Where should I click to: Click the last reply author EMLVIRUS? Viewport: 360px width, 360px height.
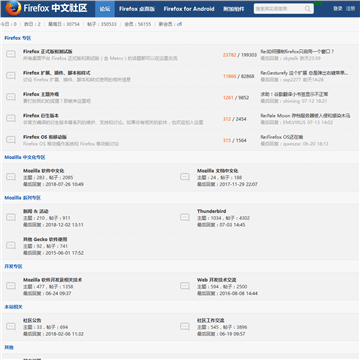click(x=294, y=122)
